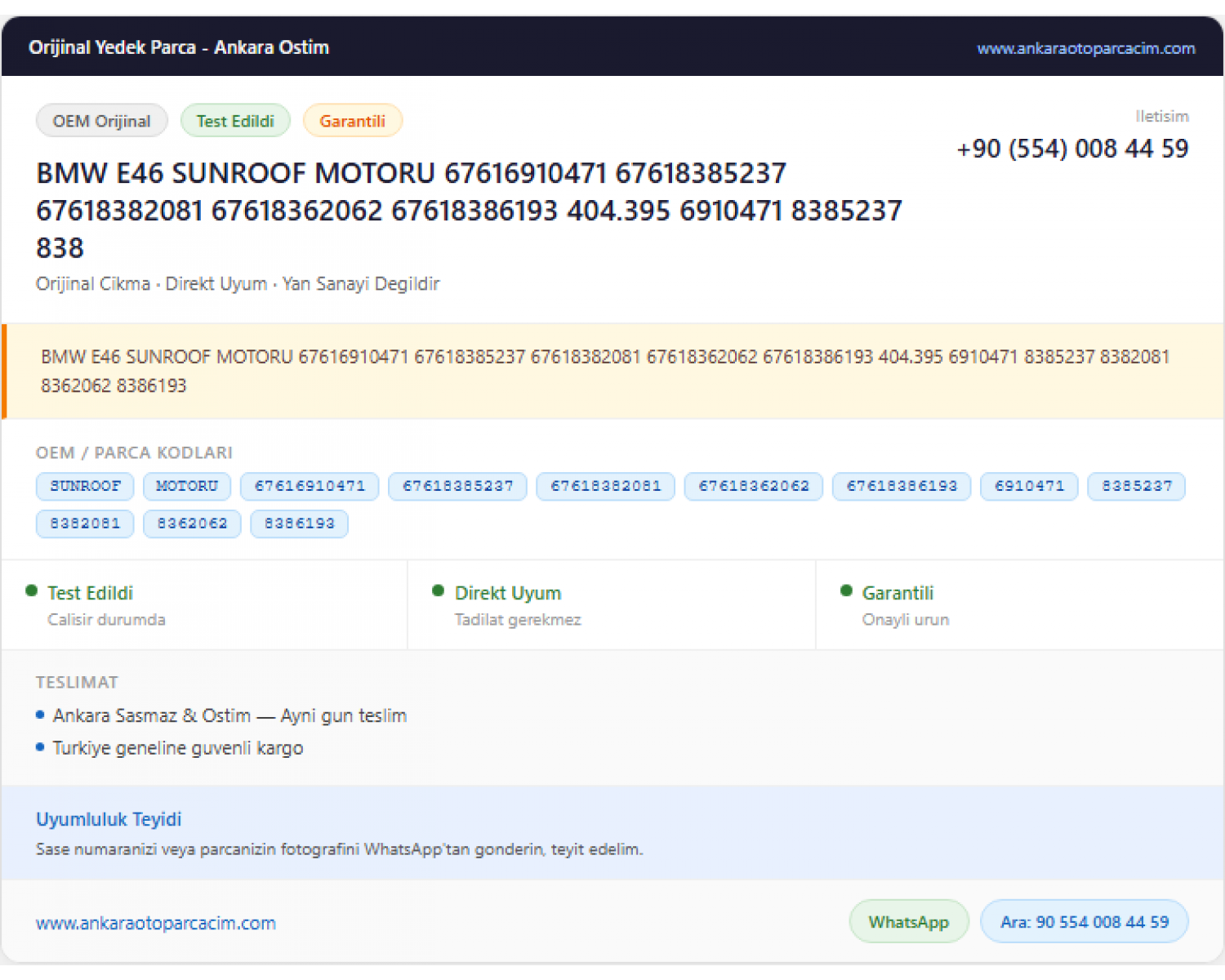Select the 6910471 short code chip
1225x980 pixels.
1029,486
